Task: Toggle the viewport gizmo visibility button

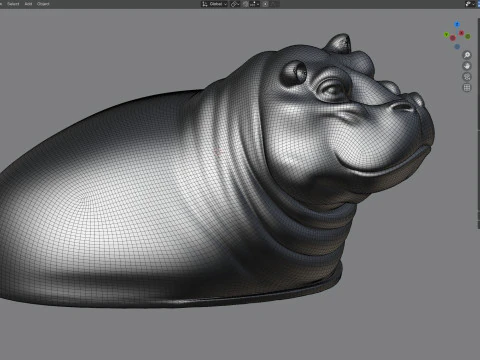Action: point(468,4)
